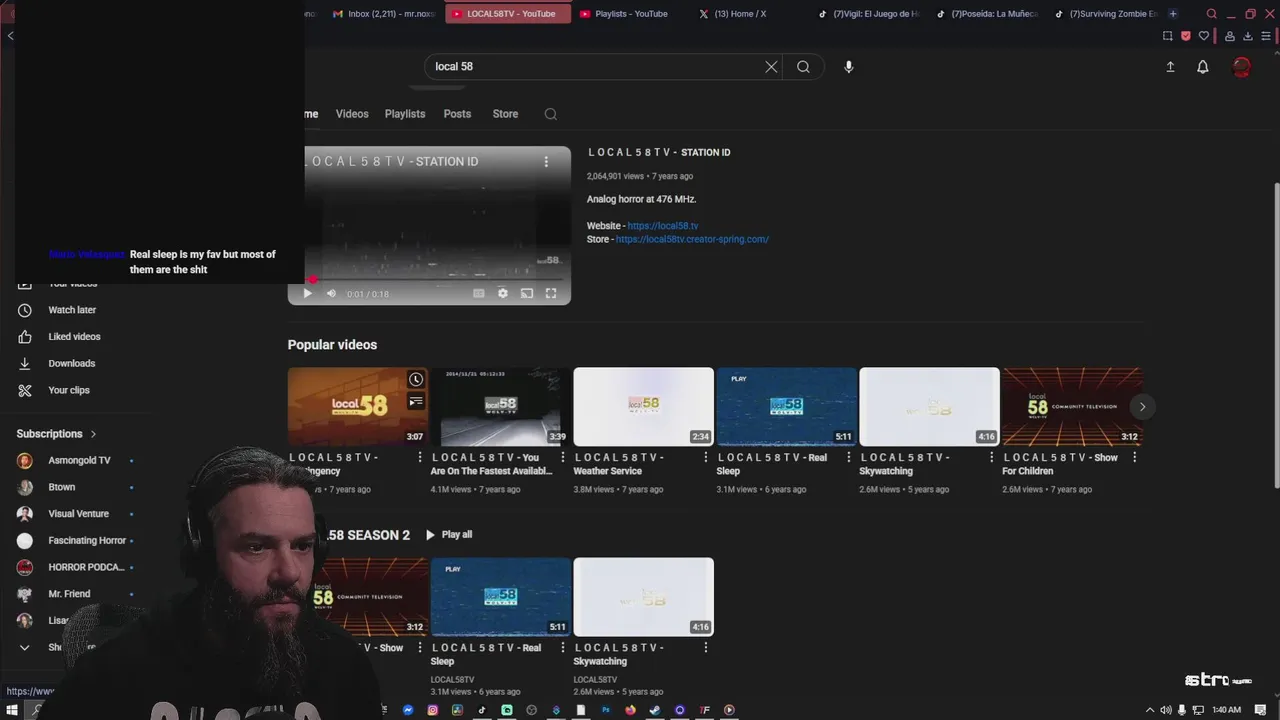Open the notifications bell
Screen dimensions: 1280x720
point(1203,67)
